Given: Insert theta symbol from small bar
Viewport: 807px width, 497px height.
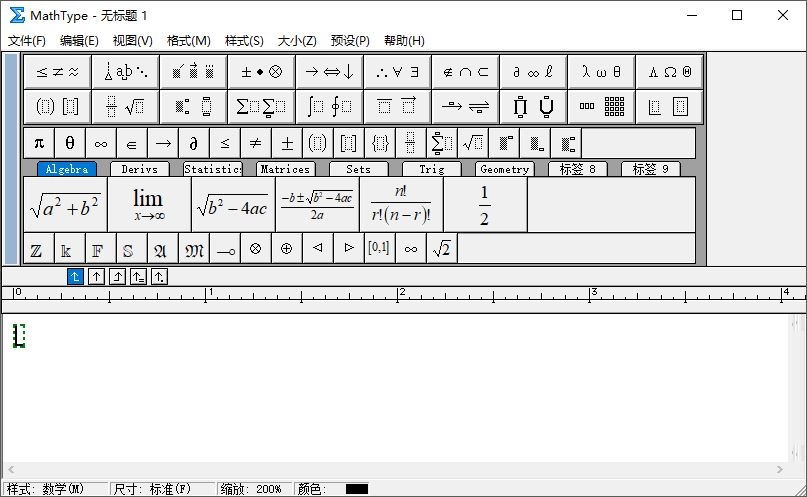Looking at the screenshot, I should (x=70, y=143).
